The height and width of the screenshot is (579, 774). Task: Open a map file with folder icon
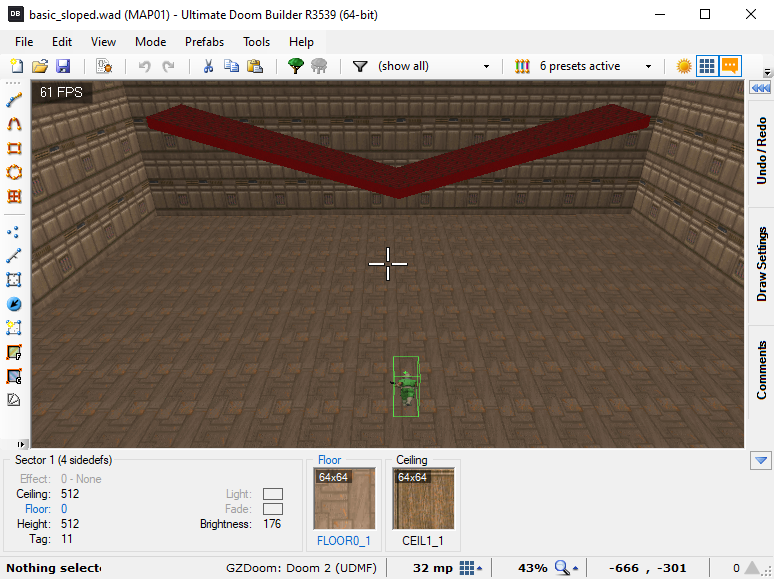click(x=40, y=66)
